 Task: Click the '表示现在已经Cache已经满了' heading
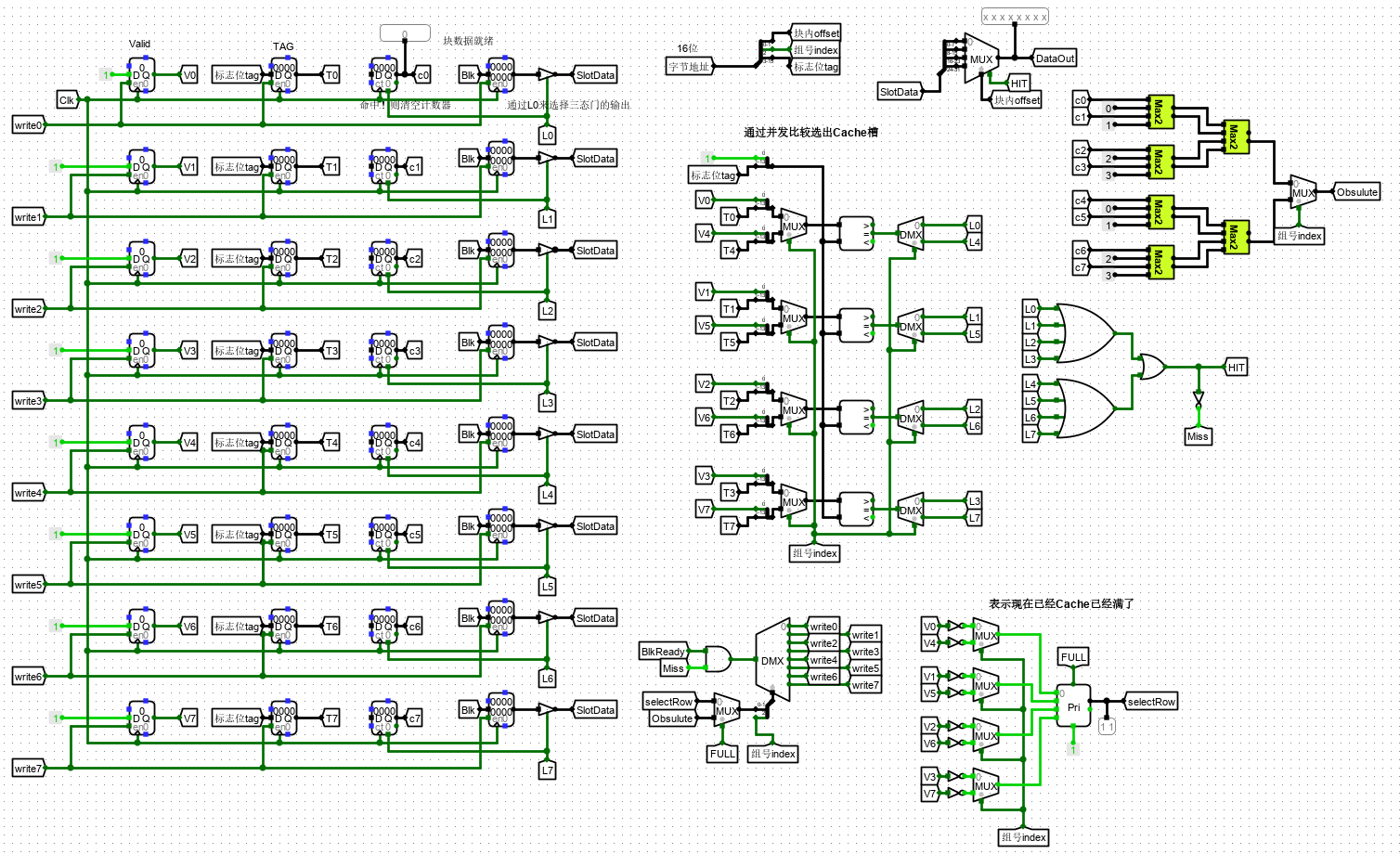(1061, 603)
